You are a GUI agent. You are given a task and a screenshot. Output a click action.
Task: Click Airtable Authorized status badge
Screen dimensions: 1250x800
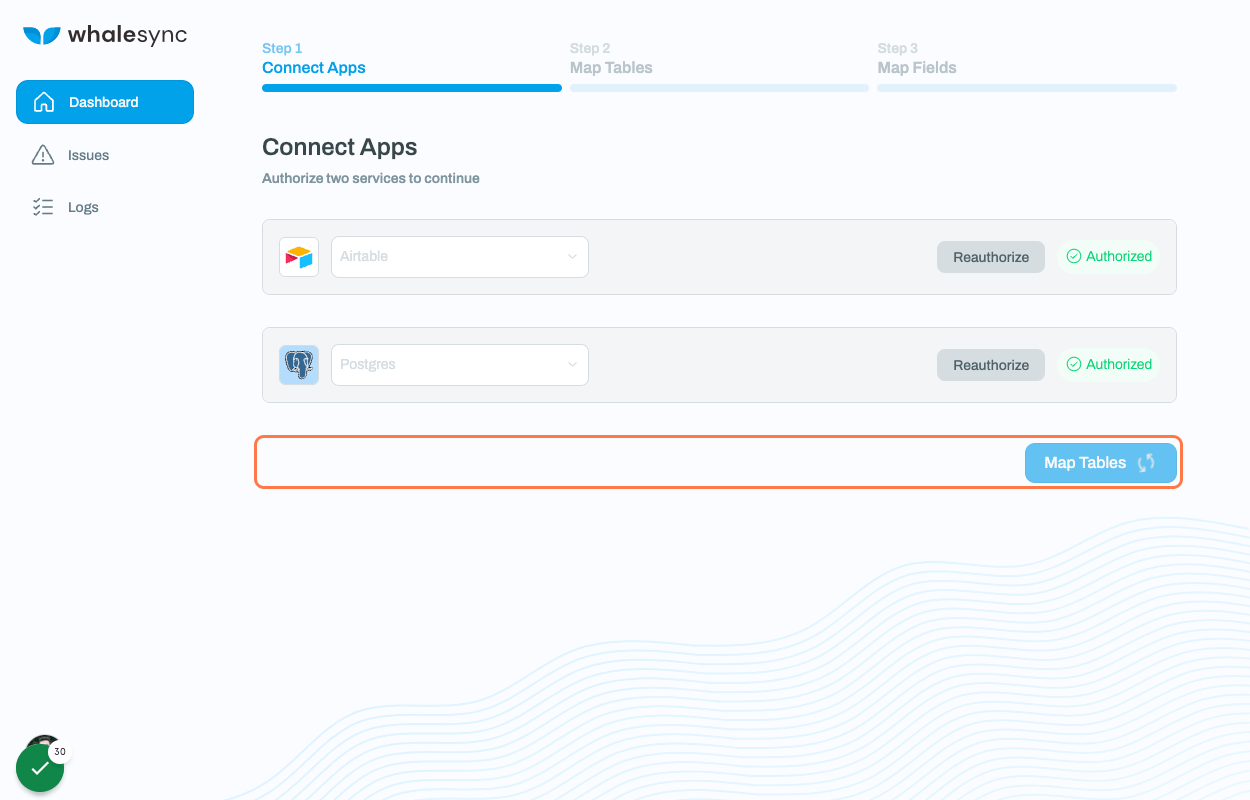pyautogui.click(x=1109, y=257)
